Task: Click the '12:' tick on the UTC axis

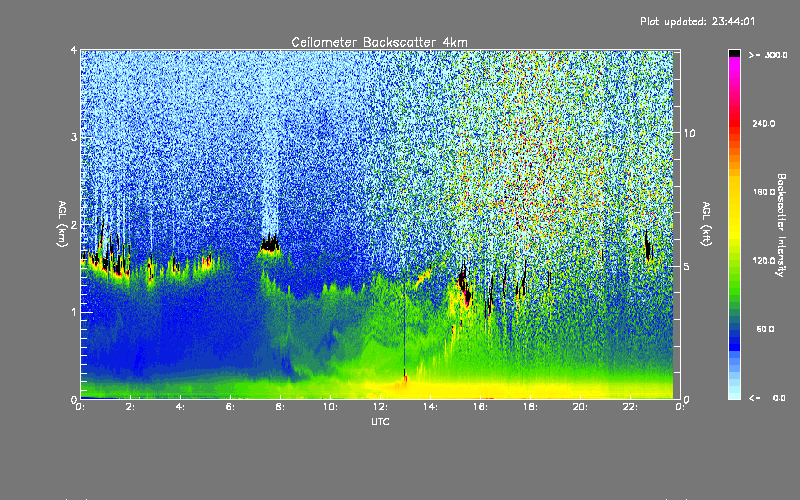Action: tap(380, 407)
